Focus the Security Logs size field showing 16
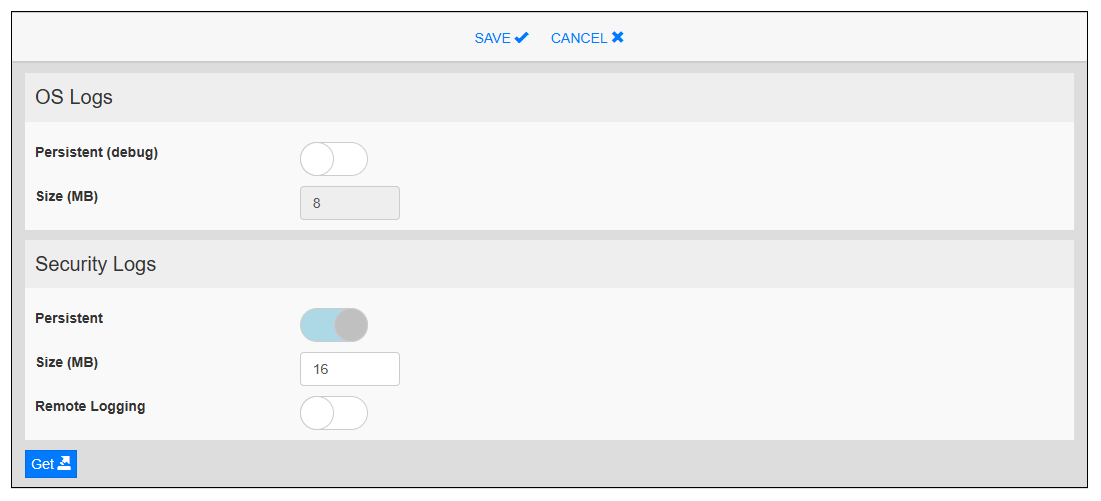1101x501 pixels. [350, 369]
